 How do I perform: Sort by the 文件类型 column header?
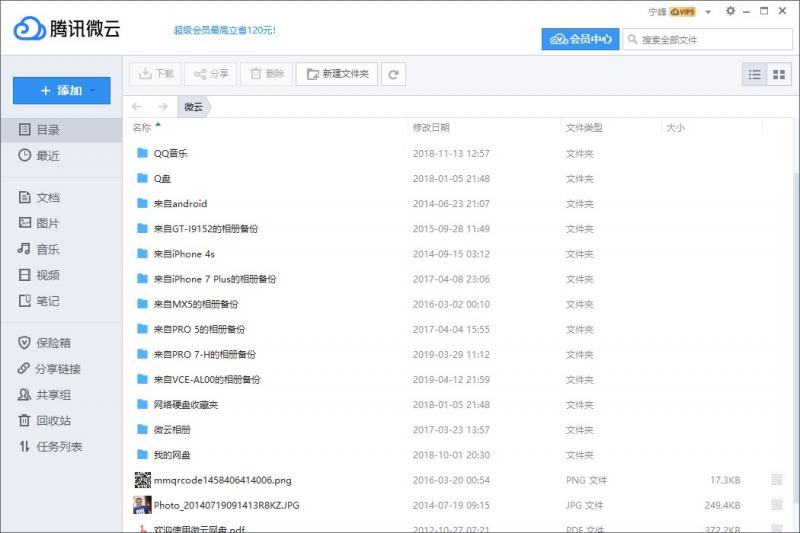pyautogui.click(x=584, y=128)
